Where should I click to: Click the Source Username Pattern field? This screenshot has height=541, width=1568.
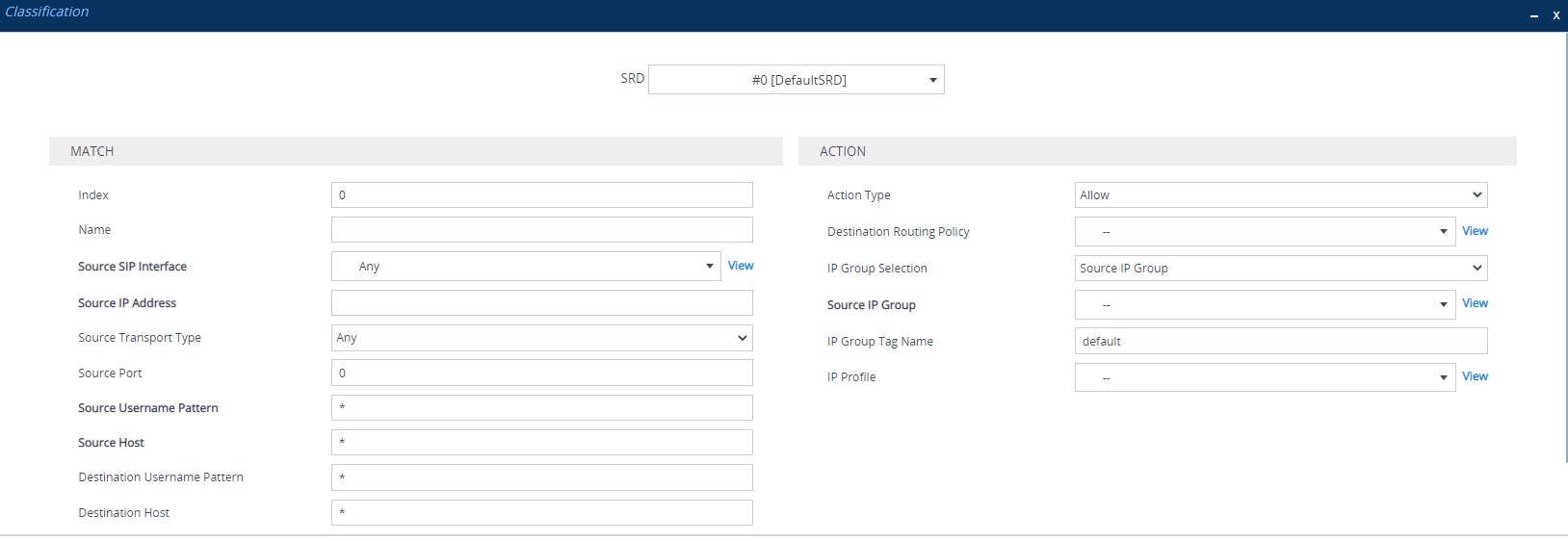point(541,408)
